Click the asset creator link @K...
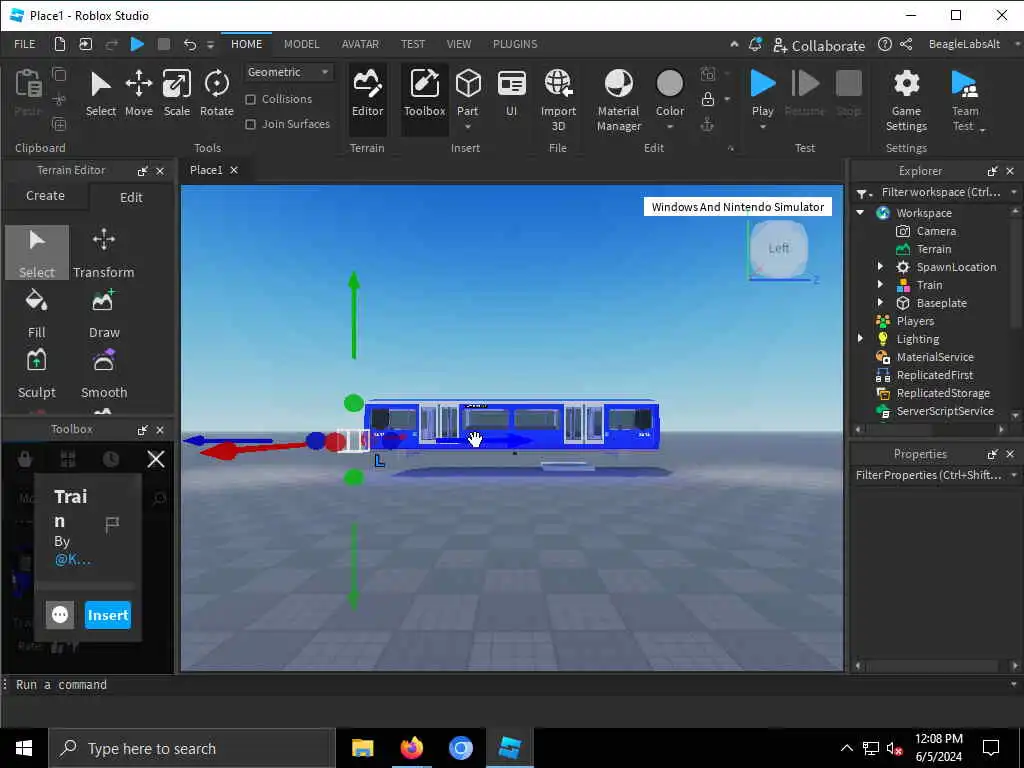This screenshot has width=1024, height=768. pos(72,560)
